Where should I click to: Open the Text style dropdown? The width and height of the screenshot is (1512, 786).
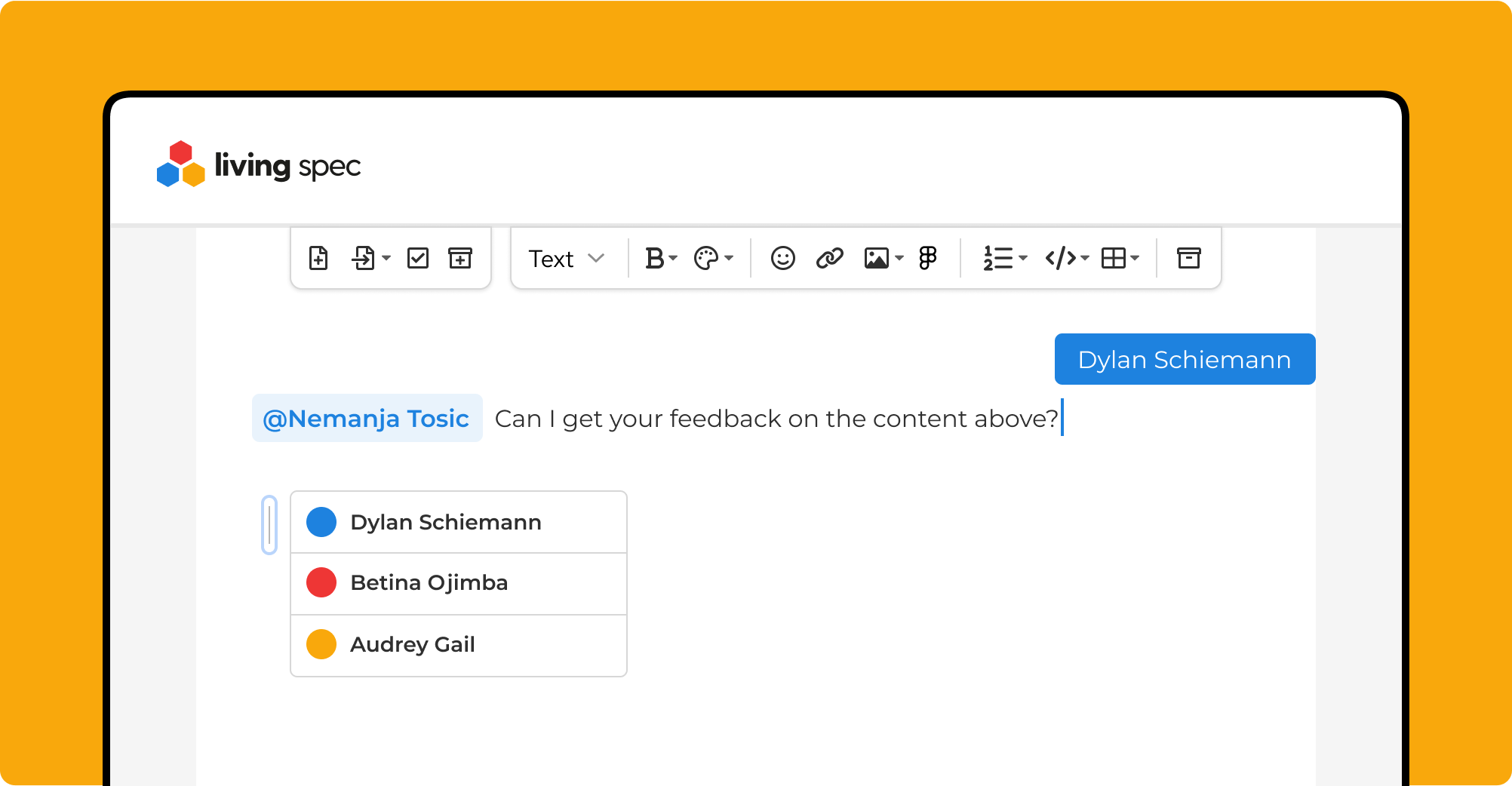click(566, 259)
